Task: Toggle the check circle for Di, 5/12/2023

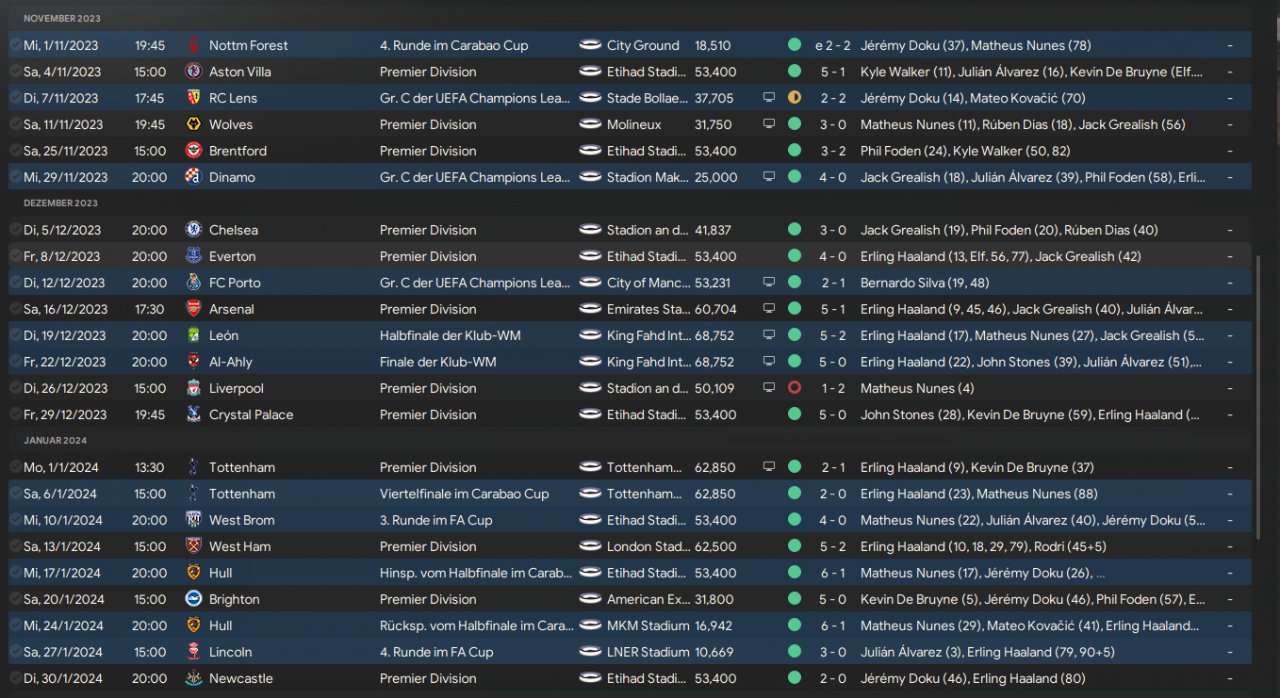Action: (15, 230)
